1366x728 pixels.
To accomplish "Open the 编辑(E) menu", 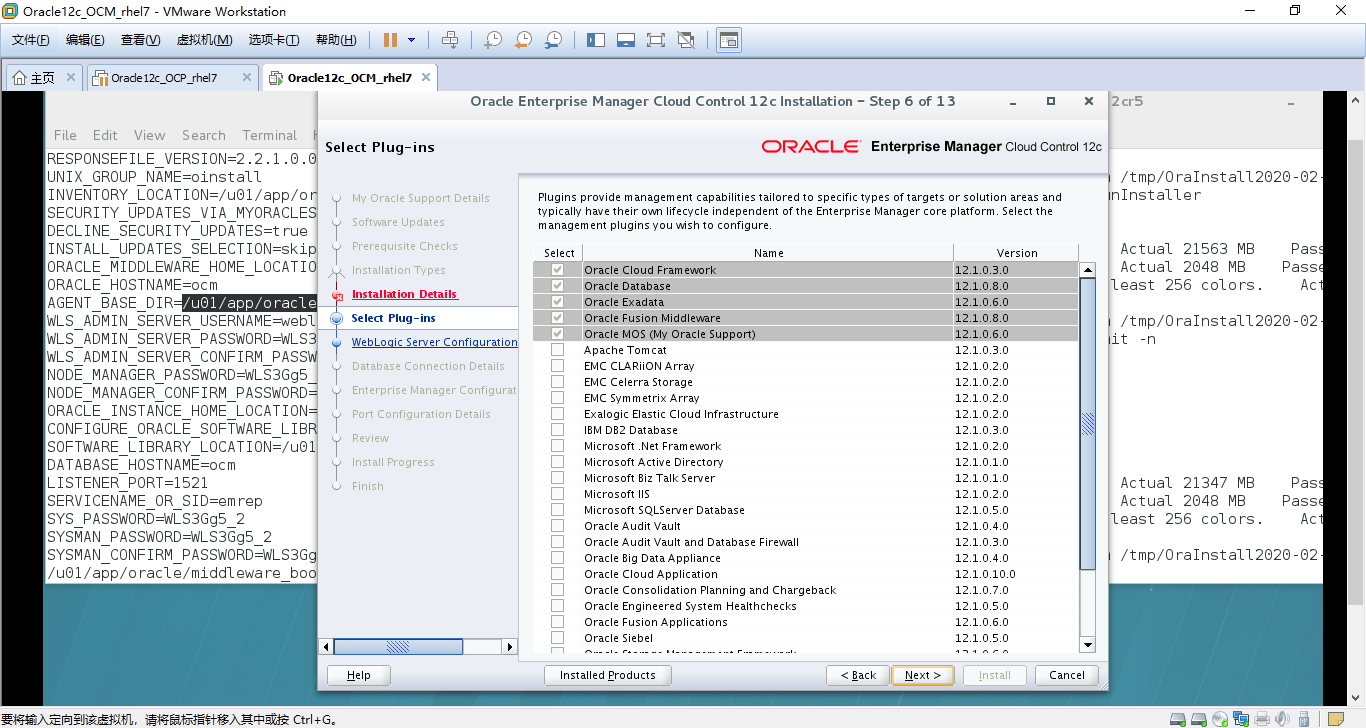I will (x=85, y=40).
